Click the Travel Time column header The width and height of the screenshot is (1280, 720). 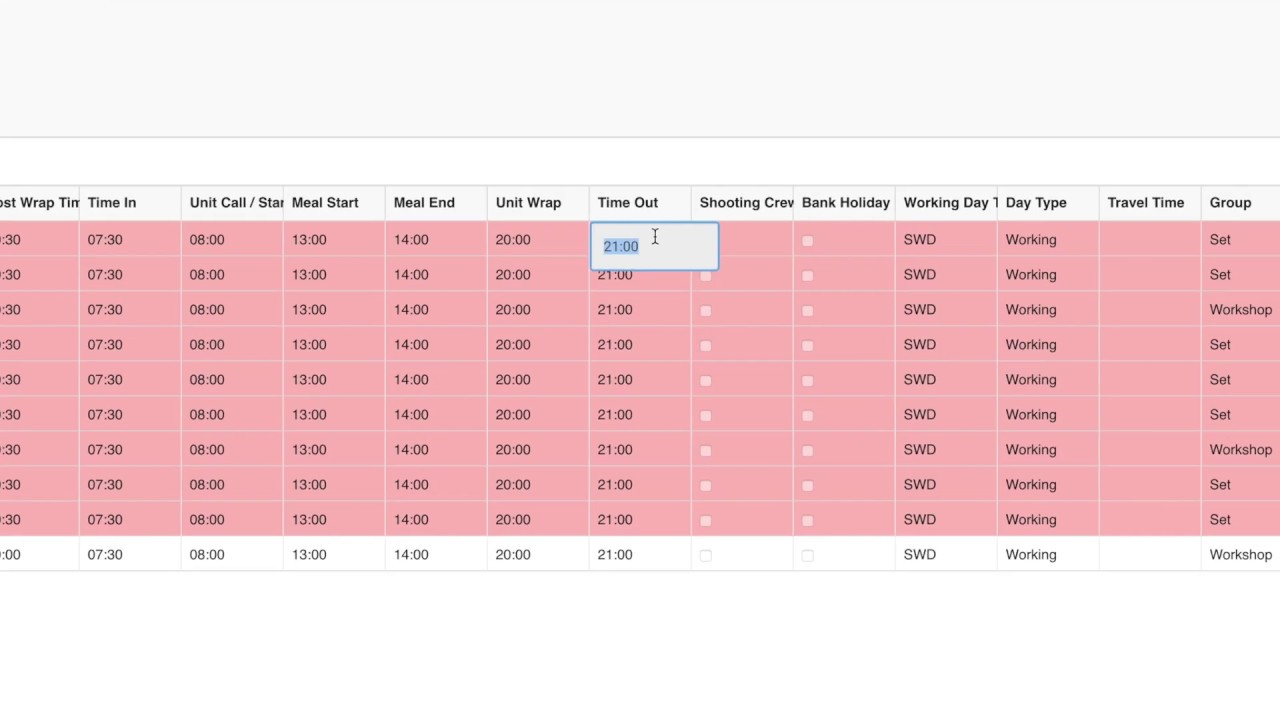tap(1150, 202)
